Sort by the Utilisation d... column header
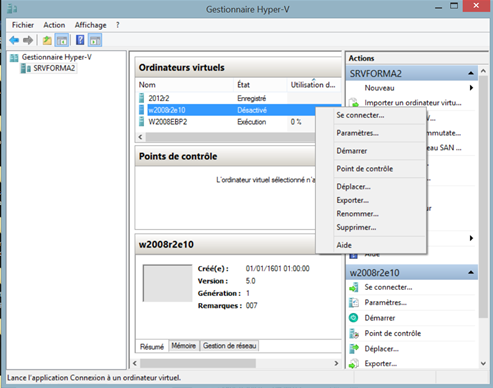 coord(313,85)
